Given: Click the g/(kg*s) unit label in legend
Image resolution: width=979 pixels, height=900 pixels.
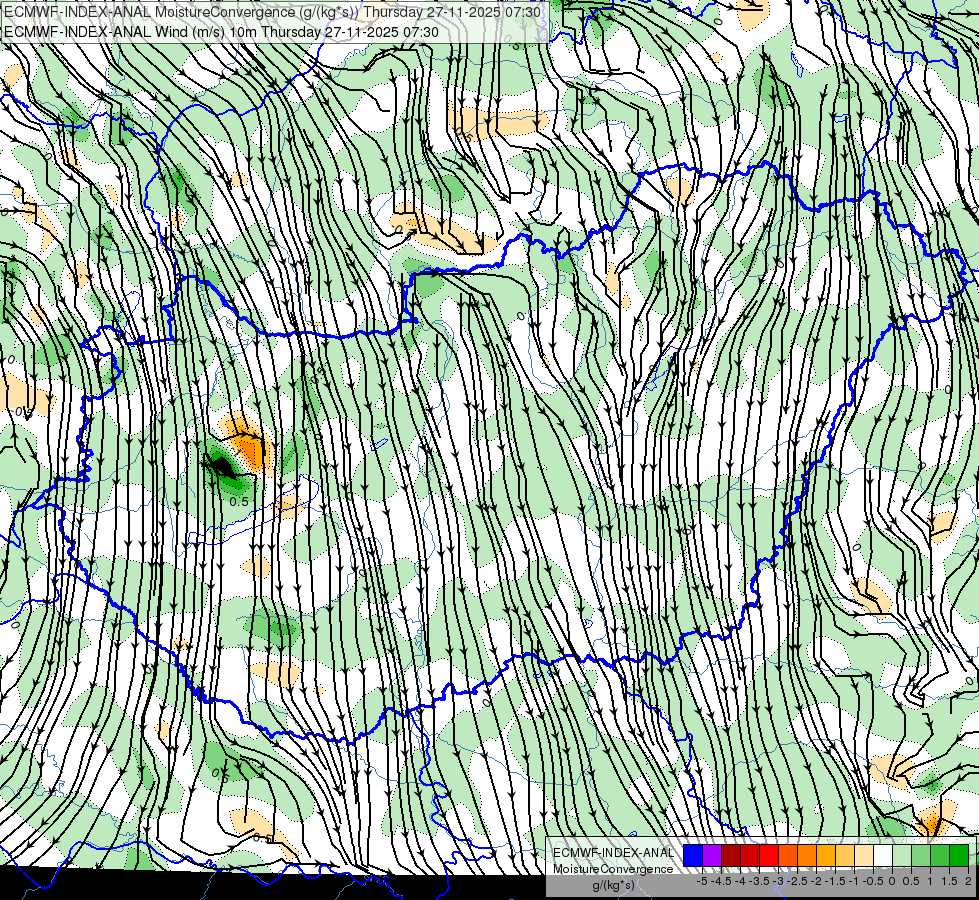Looking at the screenshot, I should coord(614,885).
